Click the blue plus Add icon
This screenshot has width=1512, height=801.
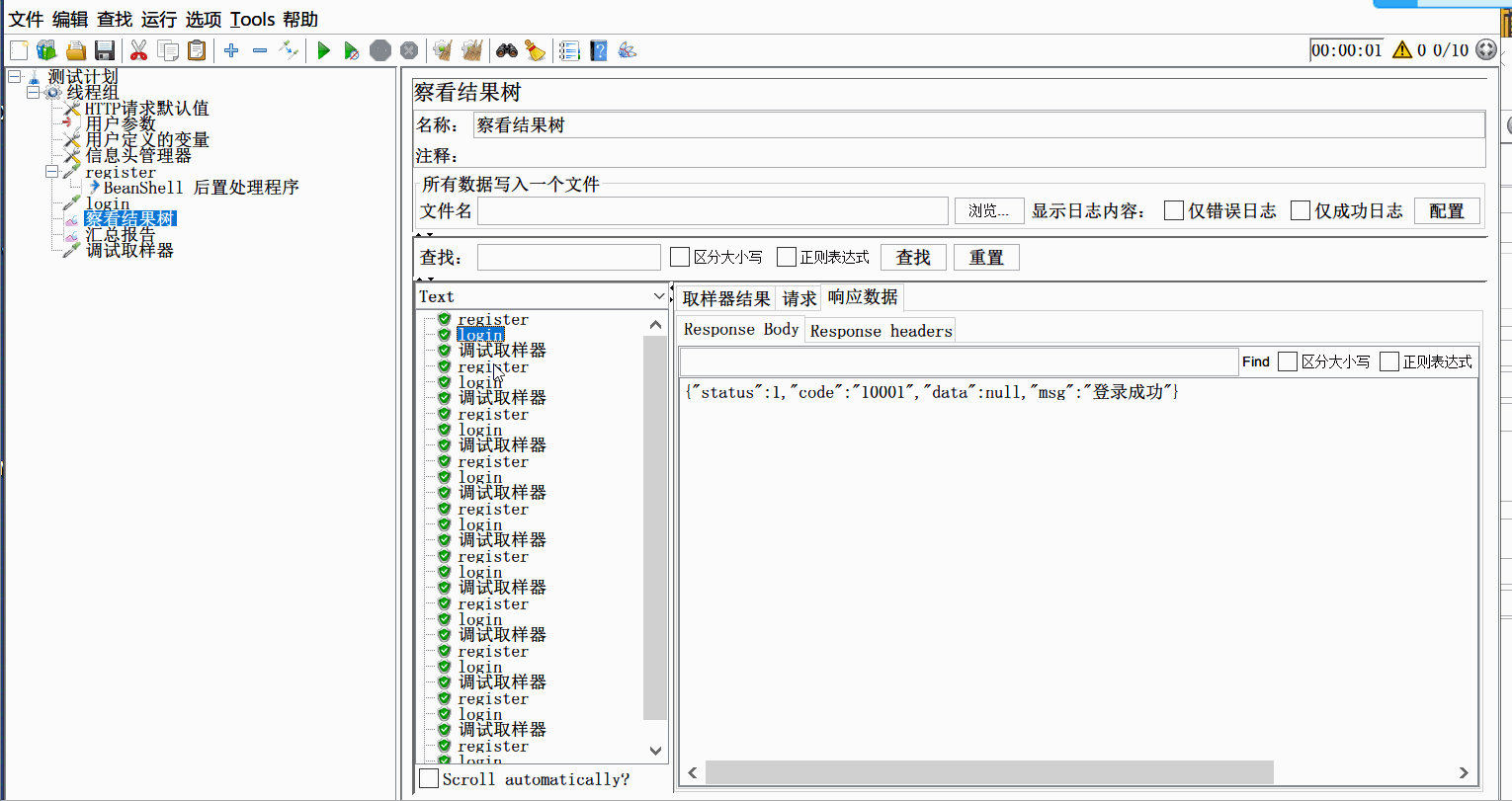[x=231, y=50]
